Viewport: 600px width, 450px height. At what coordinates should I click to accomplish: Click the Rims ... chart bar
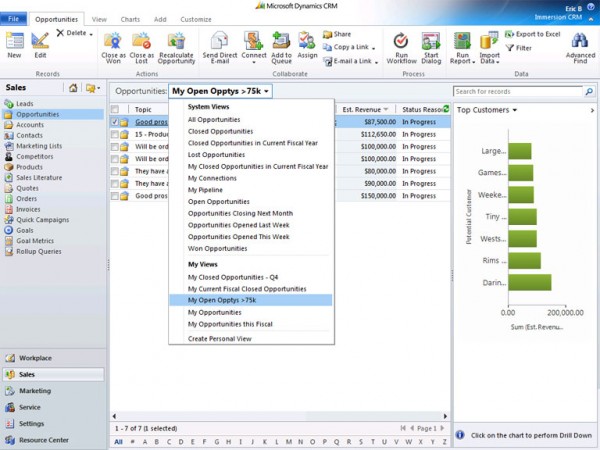tap(524, 260)
